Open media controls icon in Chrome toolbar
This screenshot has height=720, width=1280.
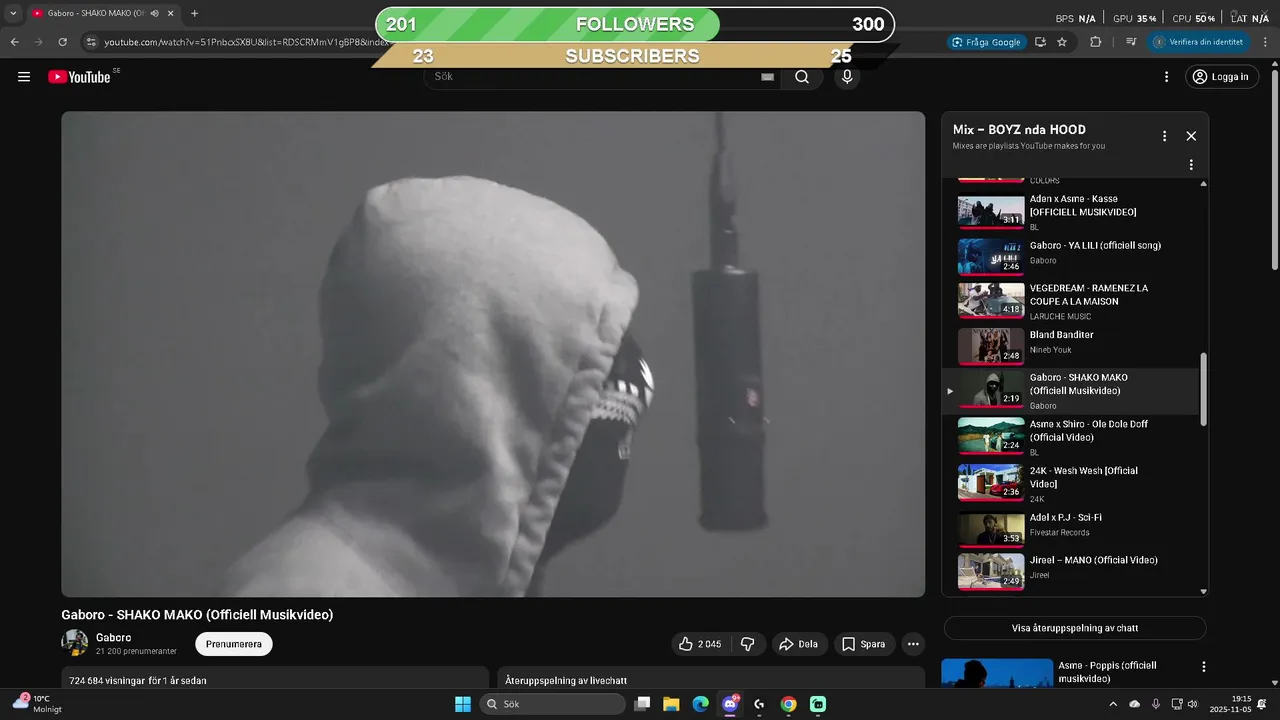pos(1131,42)
